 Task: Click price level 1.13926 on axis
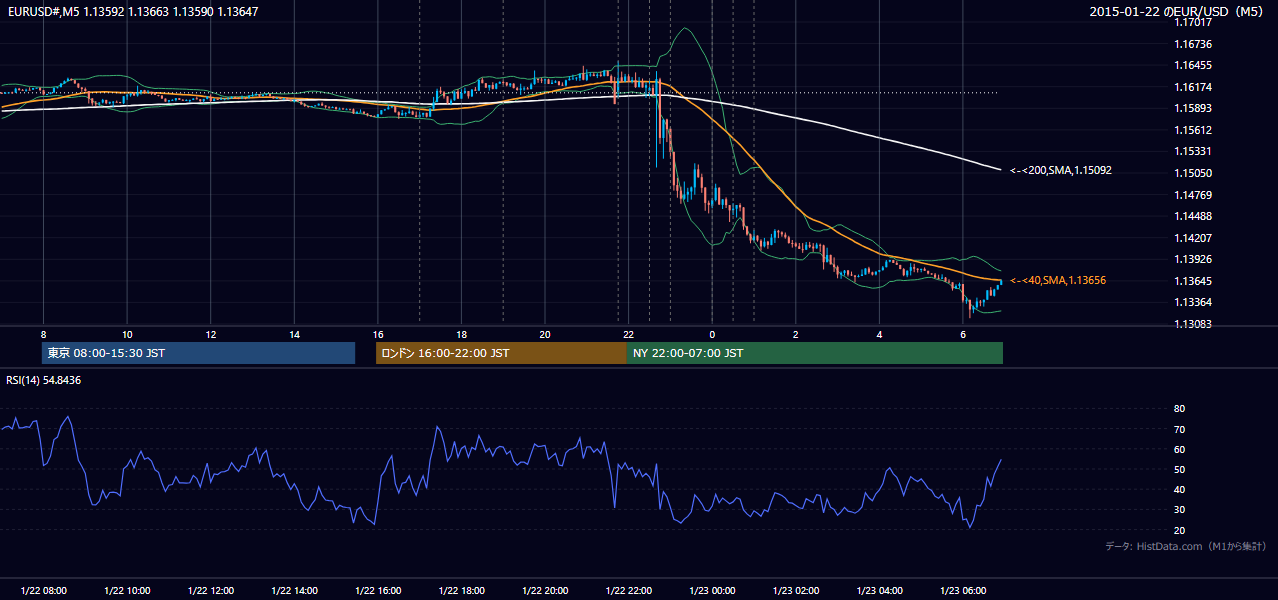click(x=1193, y=259)
